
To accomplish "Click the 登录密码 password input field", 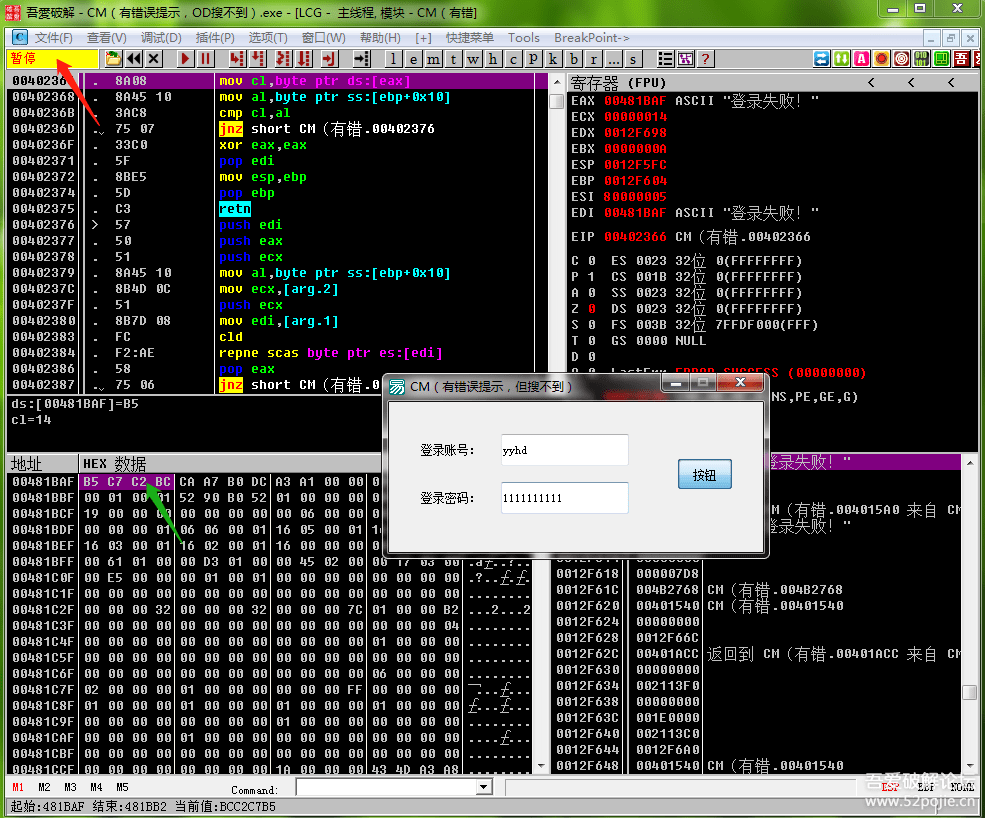I will pyautogui.click(x=564, y=497).
